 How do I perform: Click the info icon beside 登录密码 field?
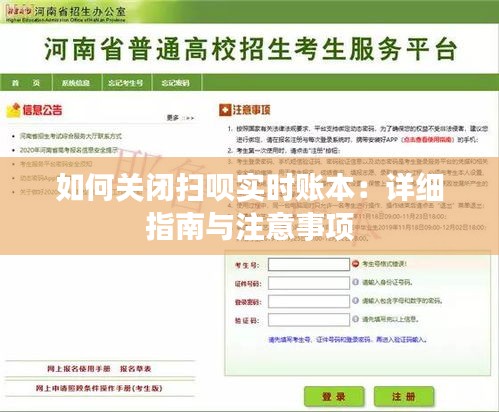(x=355, y=300)
